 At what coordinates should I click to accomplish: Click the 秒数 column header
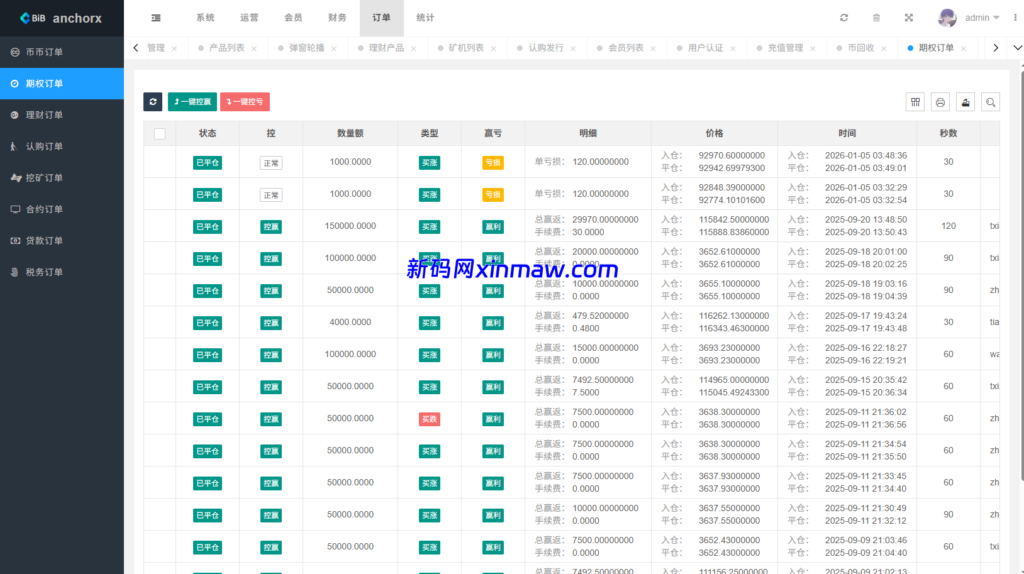click(948, 133)
